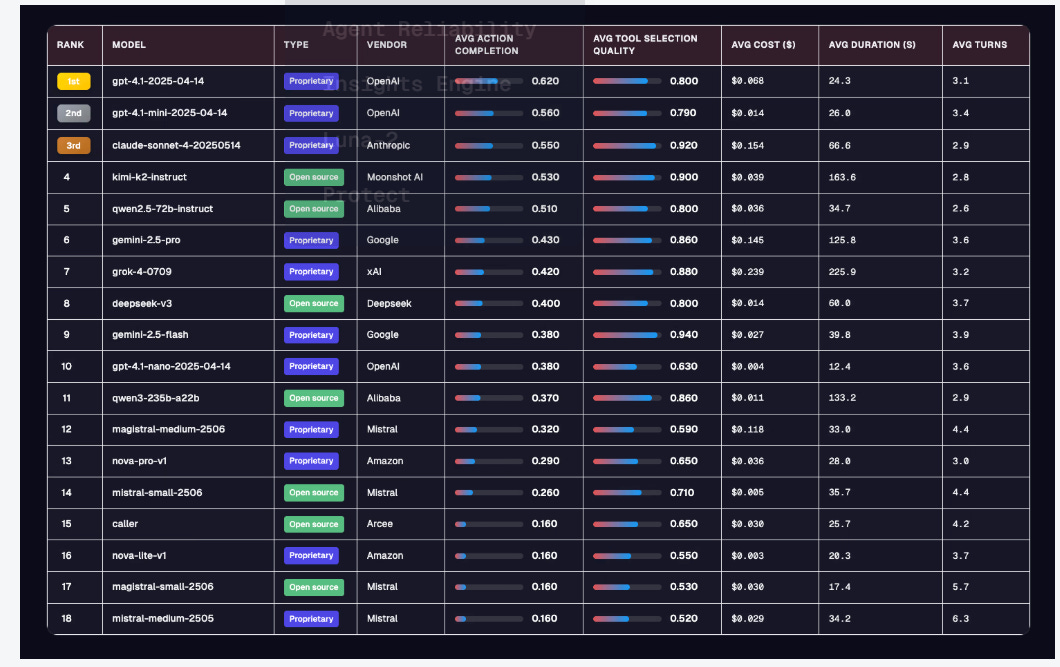Click Proprietary tag for gpt-4.1-2025-04-14

click(x=311, y=81)
